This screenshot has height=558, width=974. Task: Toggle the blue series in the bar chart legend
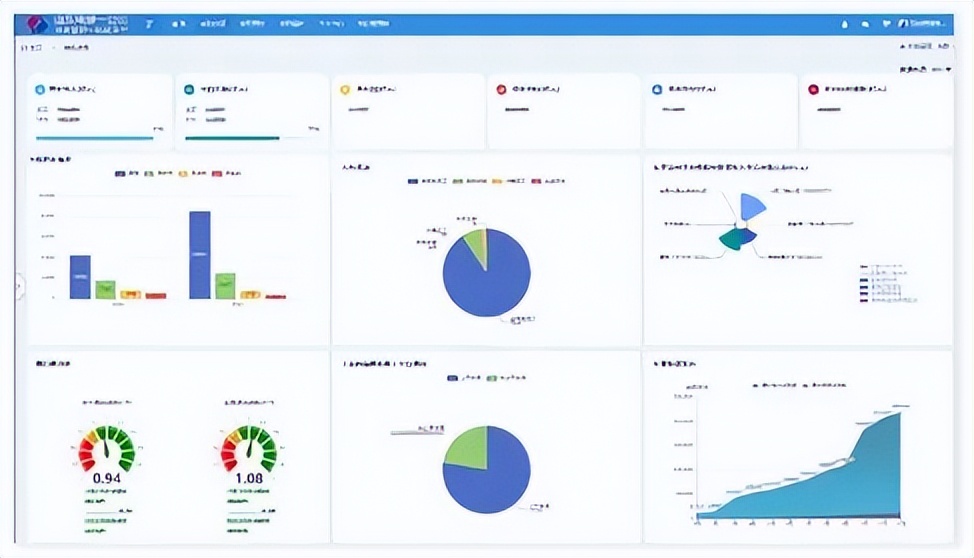pos(121,174)
